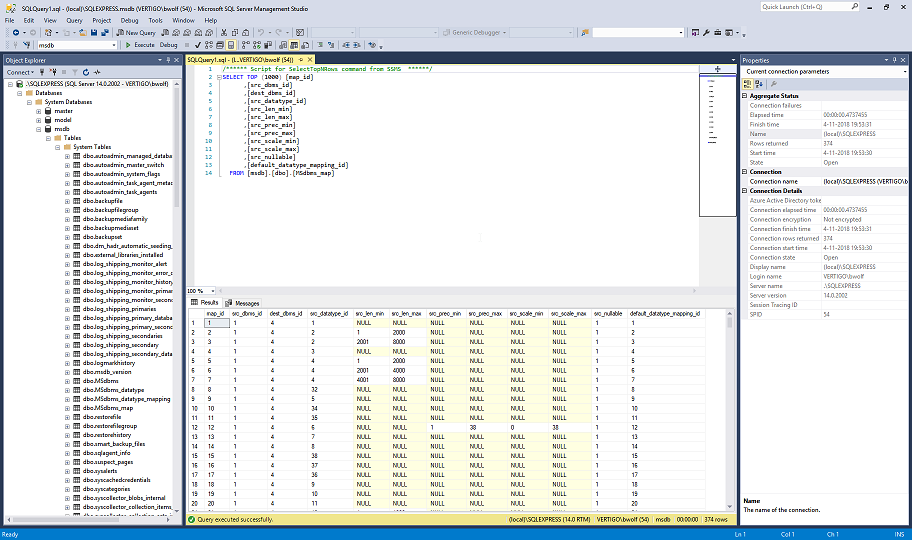Switch to the Messages tab
The width and height of the screenshot is (912, 540).
pyautogui.click(x=242, y=303)
